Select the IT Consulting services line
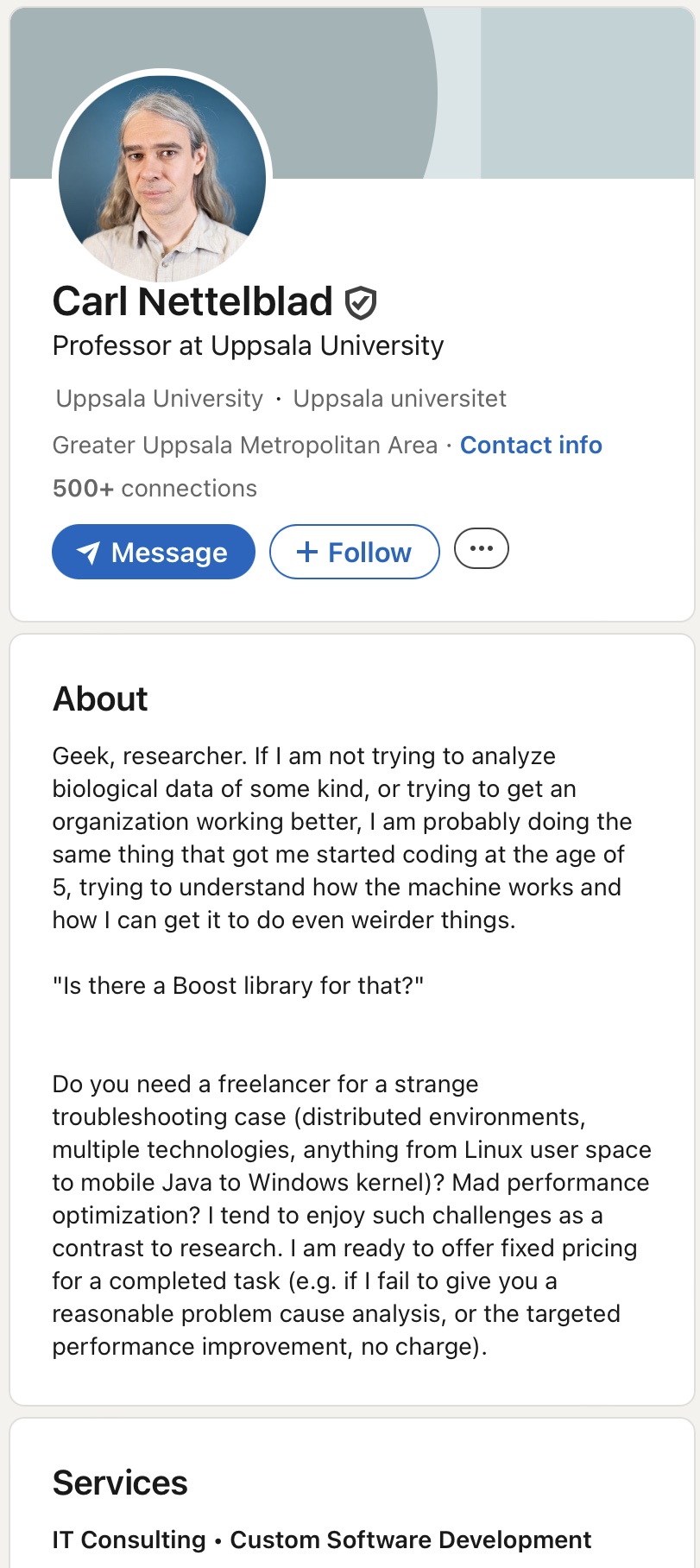 pos(129,1540)
